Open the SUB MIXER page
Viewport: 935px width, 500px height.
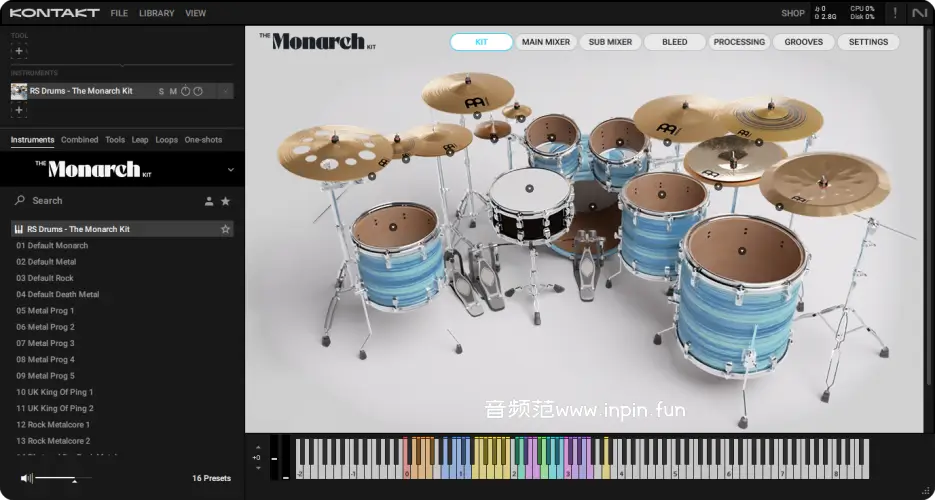610,42
